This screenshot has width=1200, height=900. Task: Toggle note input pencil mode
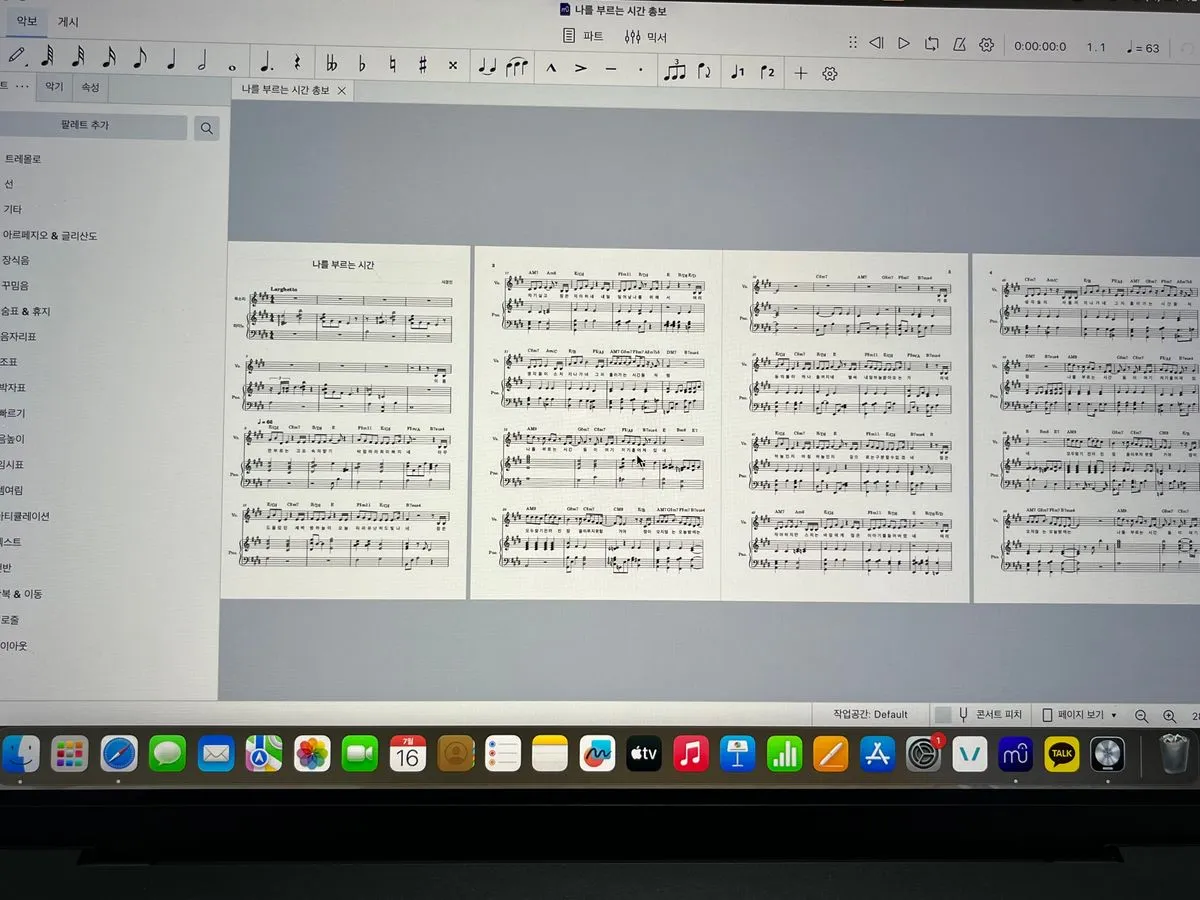[17, 55]
